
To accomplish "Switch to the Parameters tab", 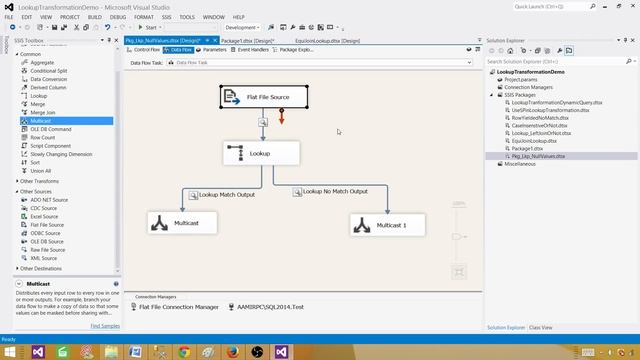I will click(211, 50).
